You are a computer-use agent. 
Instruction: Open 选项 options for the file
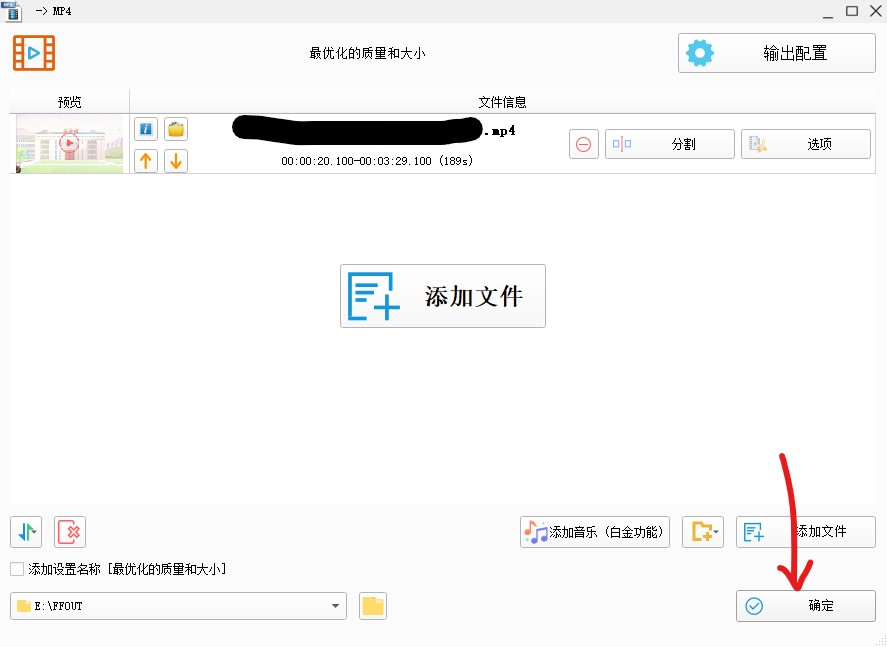pos(805,144)
